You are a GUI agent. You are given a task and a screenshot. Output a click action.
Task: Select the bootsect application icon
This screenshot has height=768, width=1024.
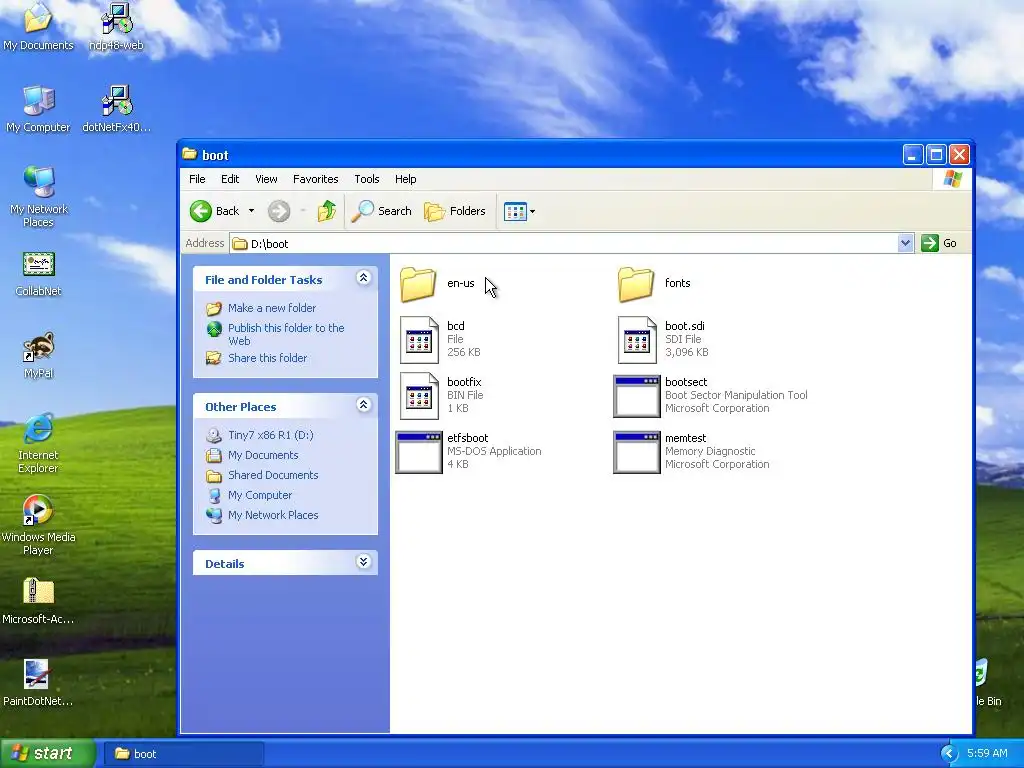[x=637, y=396]
